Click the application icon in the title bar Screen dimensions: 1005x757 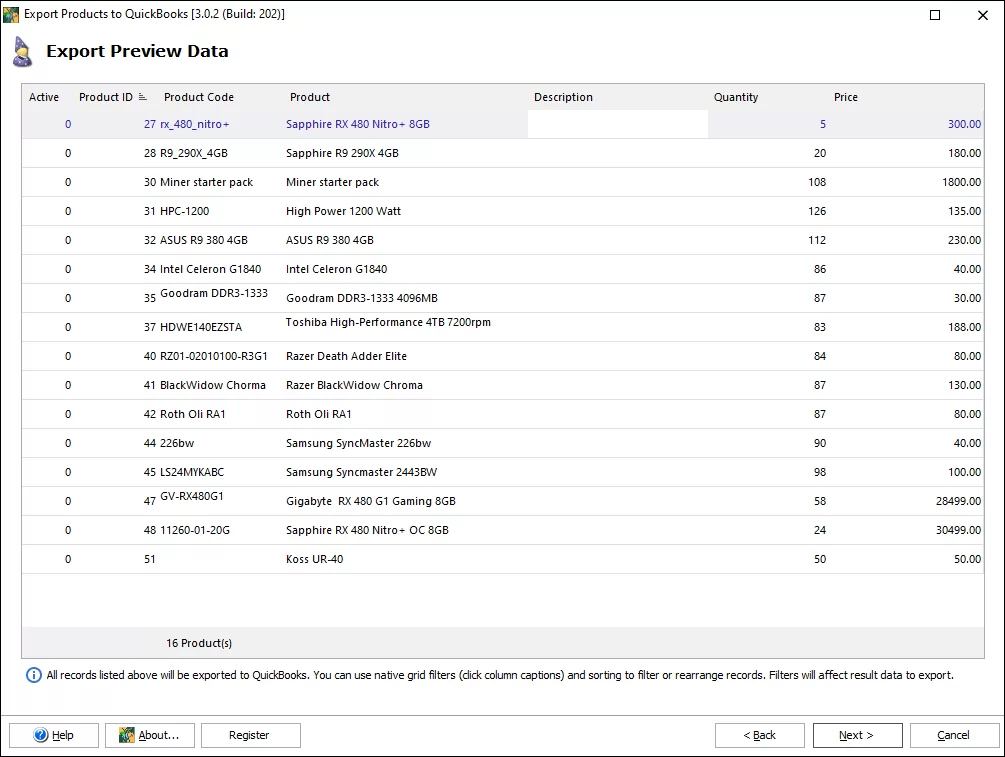pyautogui.click(x=11, y=14)
